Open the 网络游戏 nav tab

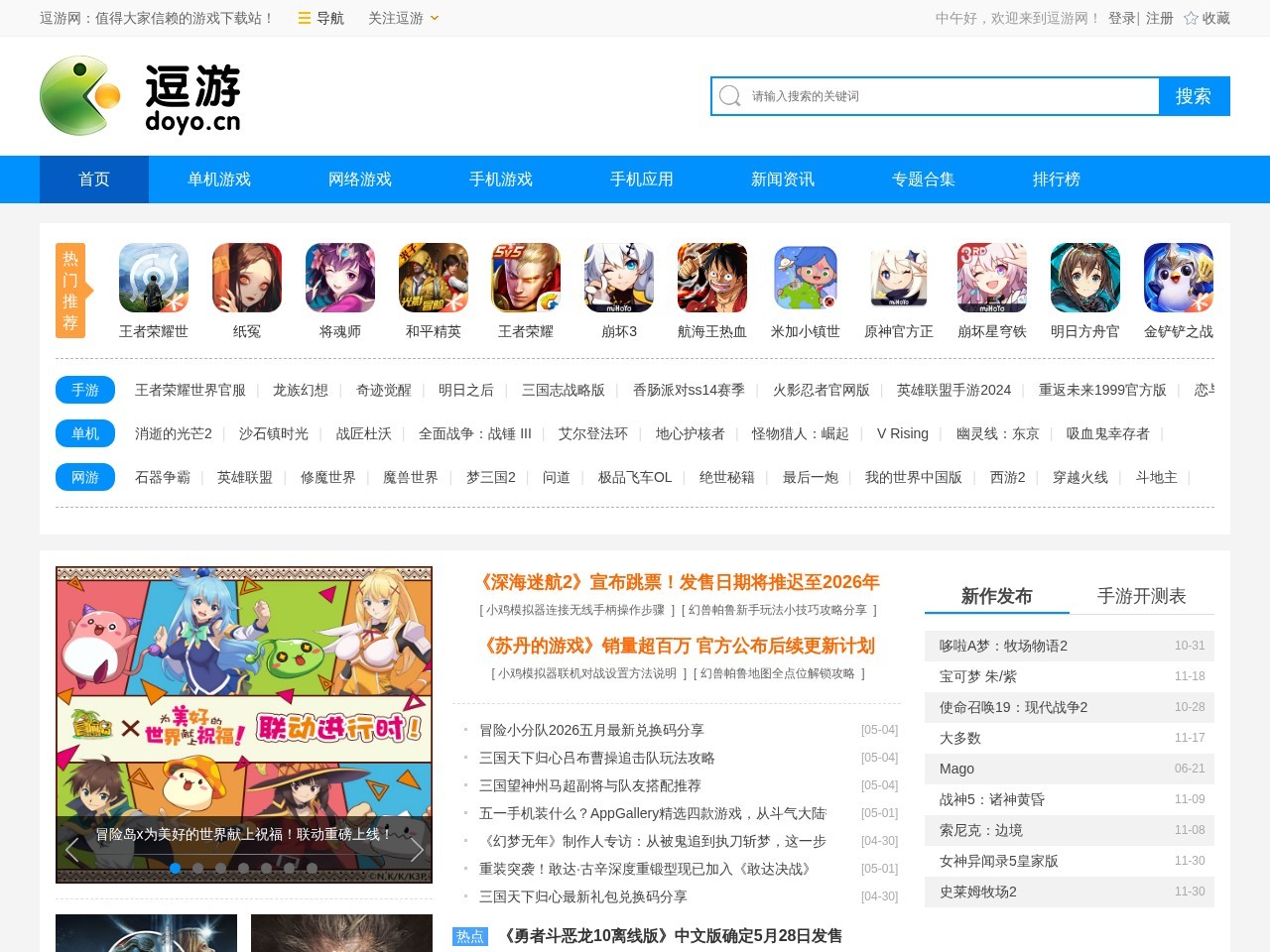(360, 179)
